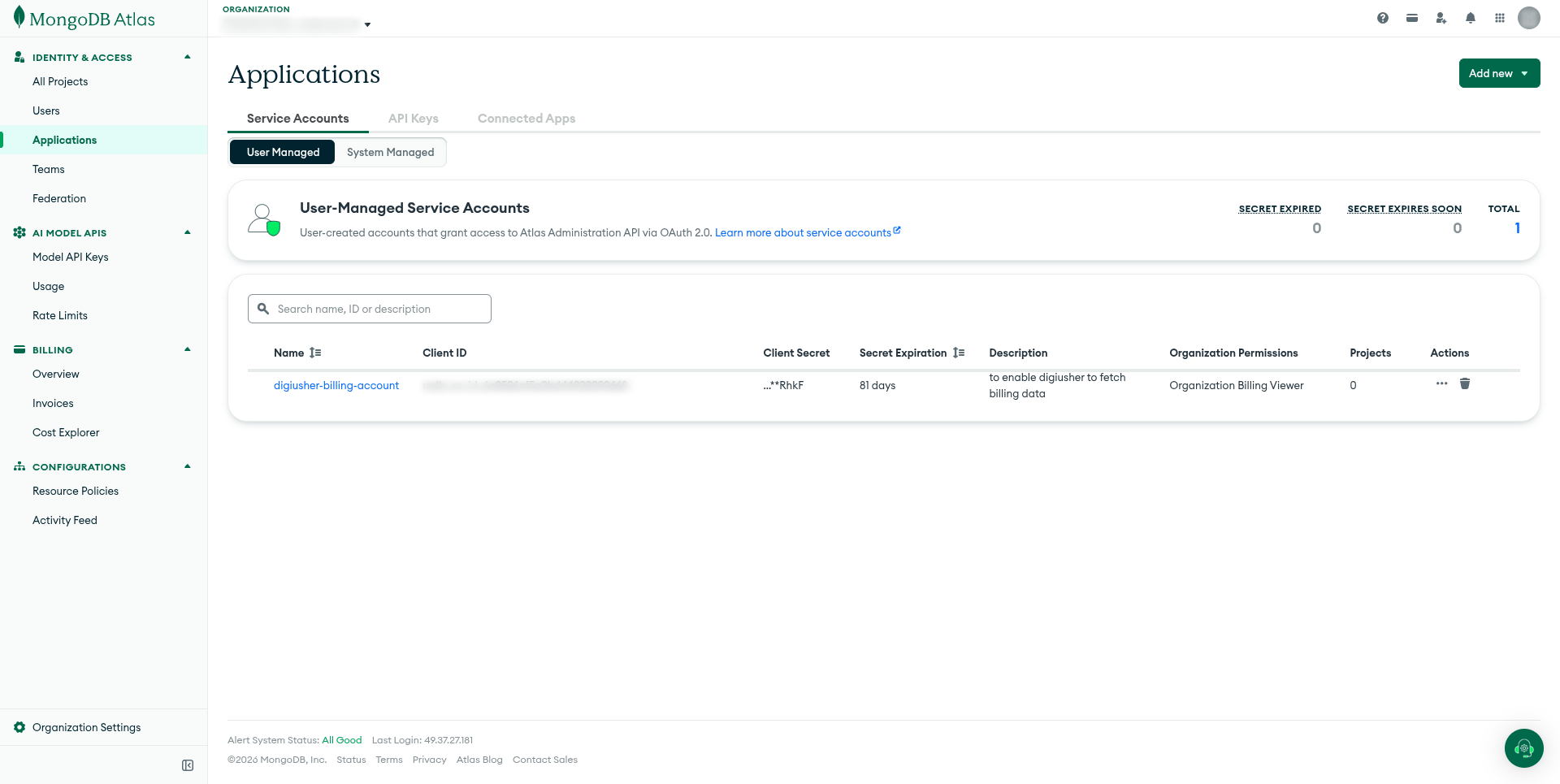
Task: Switch to the API Keys tab
Action: (x=414, y=119)
